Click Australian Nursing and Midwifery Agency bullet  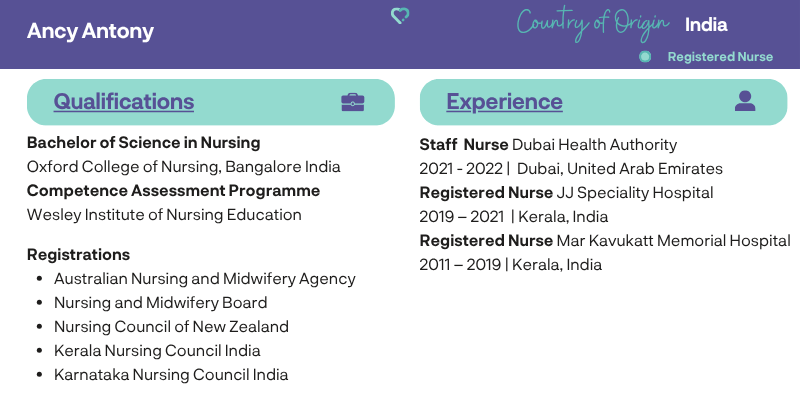point(205,279)
